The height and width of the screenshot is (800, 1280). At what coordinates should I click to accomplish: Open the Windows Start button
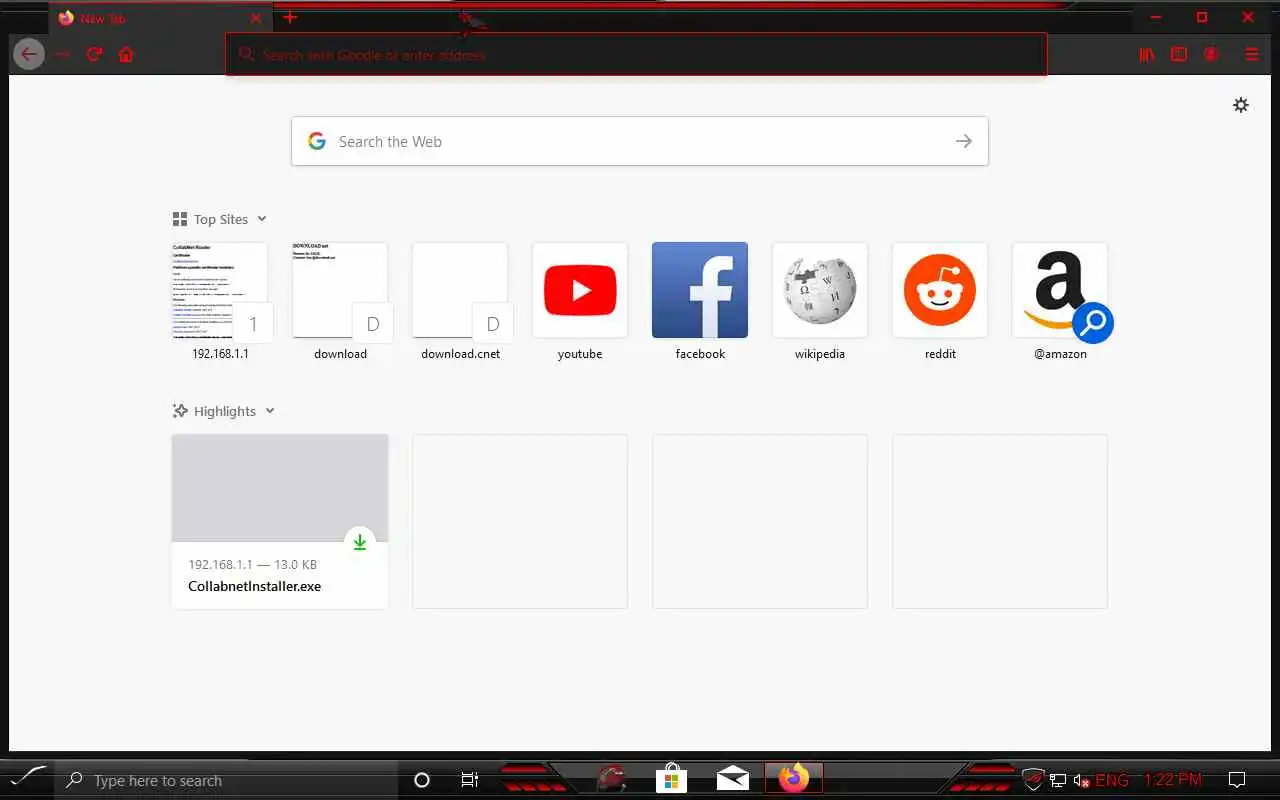pos(27,778)
